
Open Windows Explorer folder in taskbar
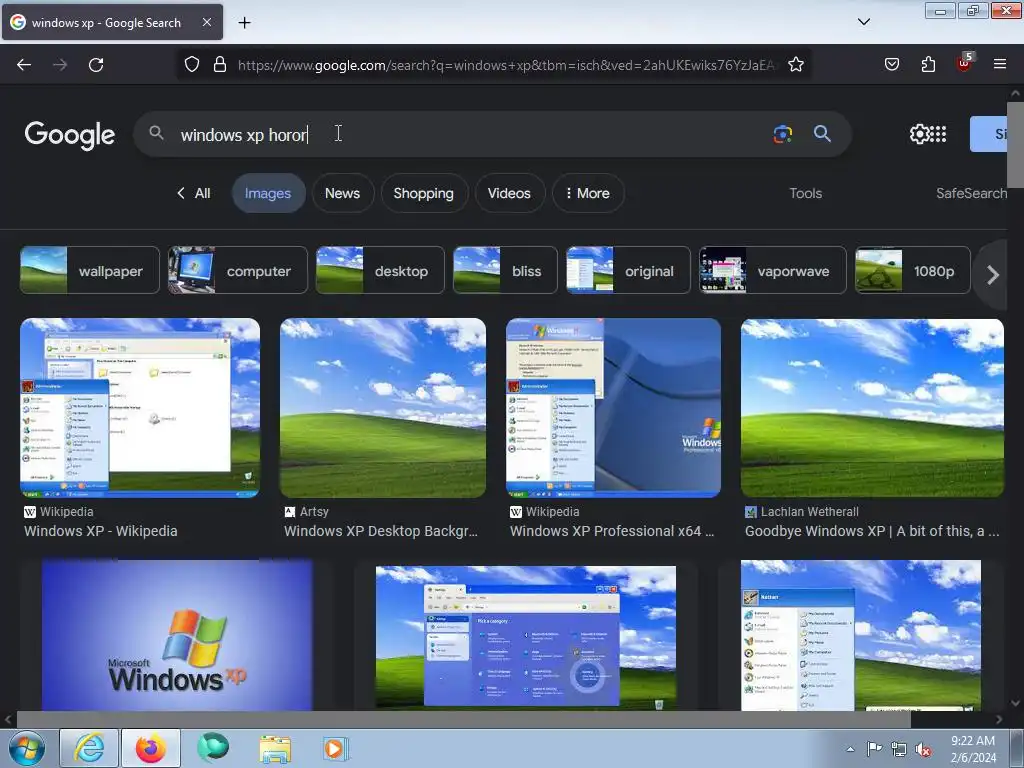[x=275, y=748]
